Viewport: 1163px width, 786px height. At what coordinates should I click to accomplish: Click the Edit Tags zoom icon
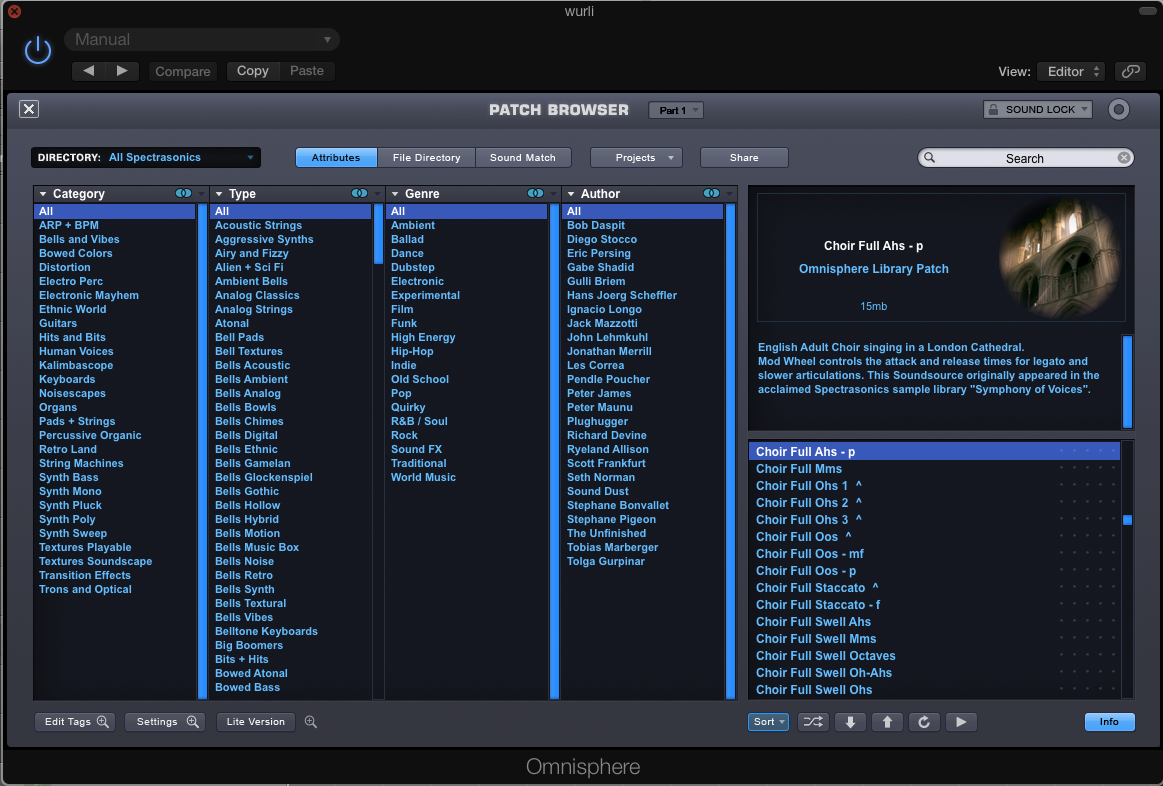103,721
